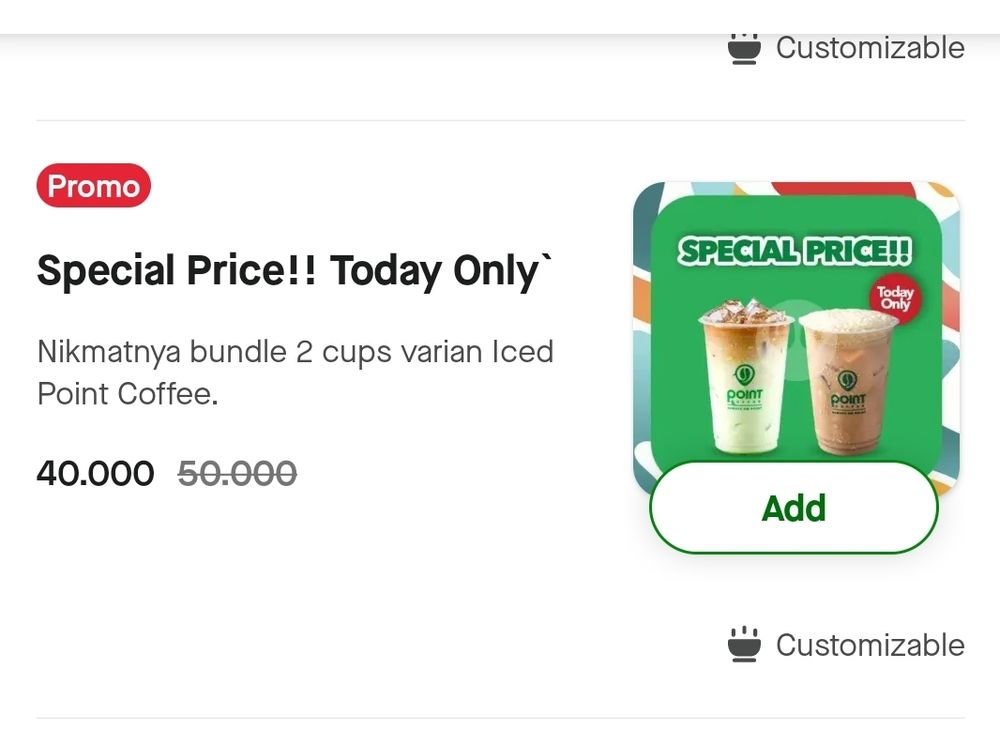Tap the brown iced coffee cup
Image resolution: width=1000 pixels, height=746 pixels.
click(x=850, y=400)
